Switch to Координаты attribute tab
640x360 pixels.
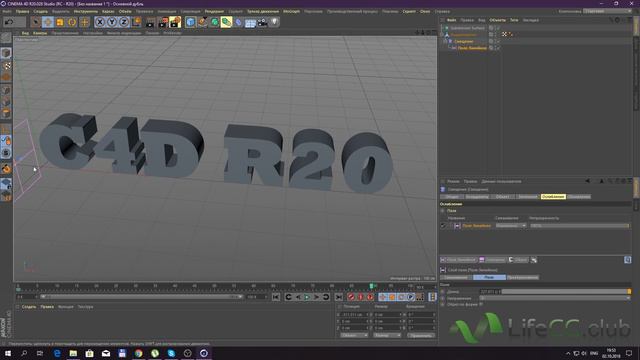click(x=477, y=197)
